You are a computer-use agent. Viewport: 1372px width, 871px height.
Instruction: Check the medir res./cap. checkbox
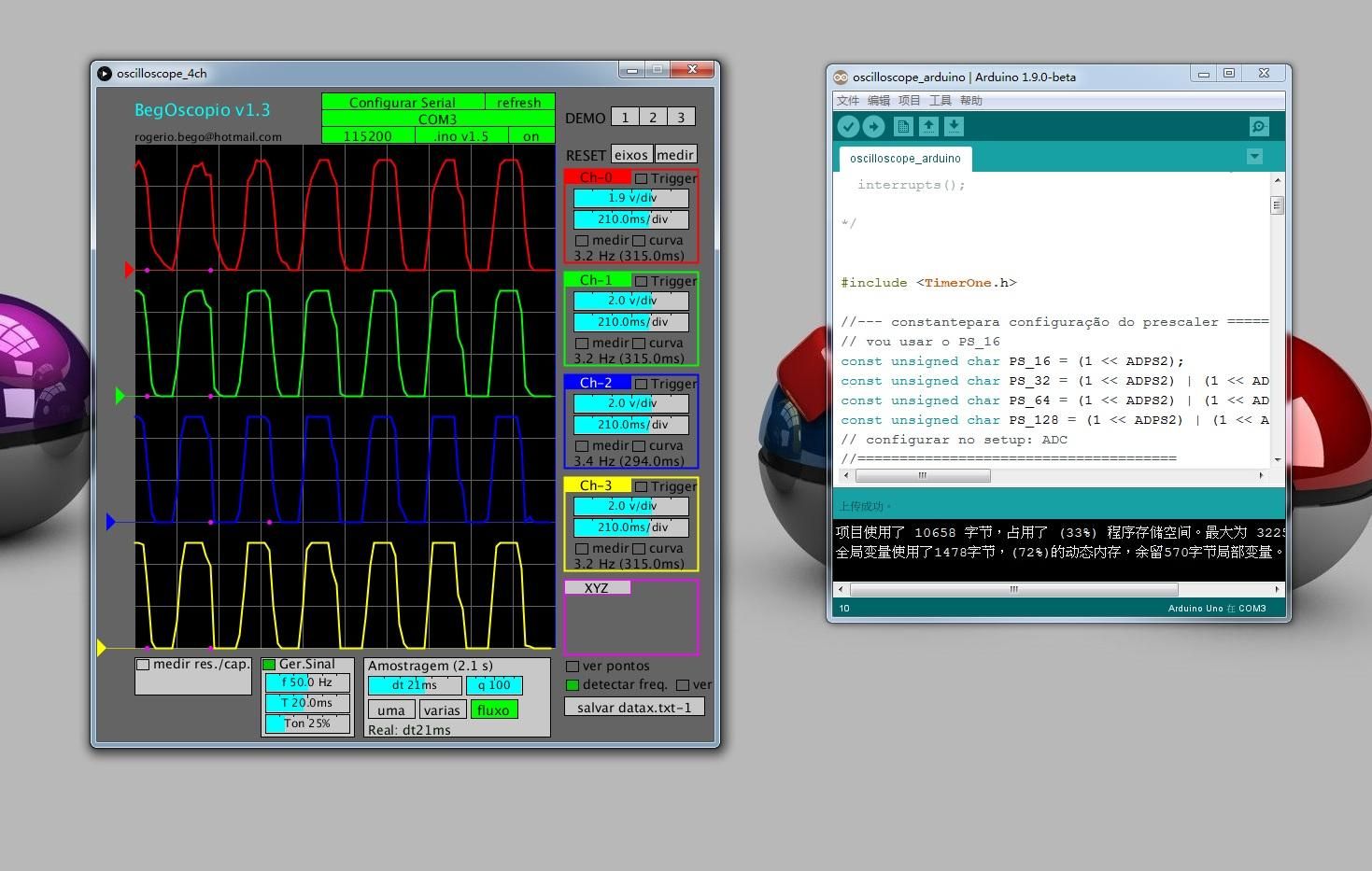pos(142,664)
